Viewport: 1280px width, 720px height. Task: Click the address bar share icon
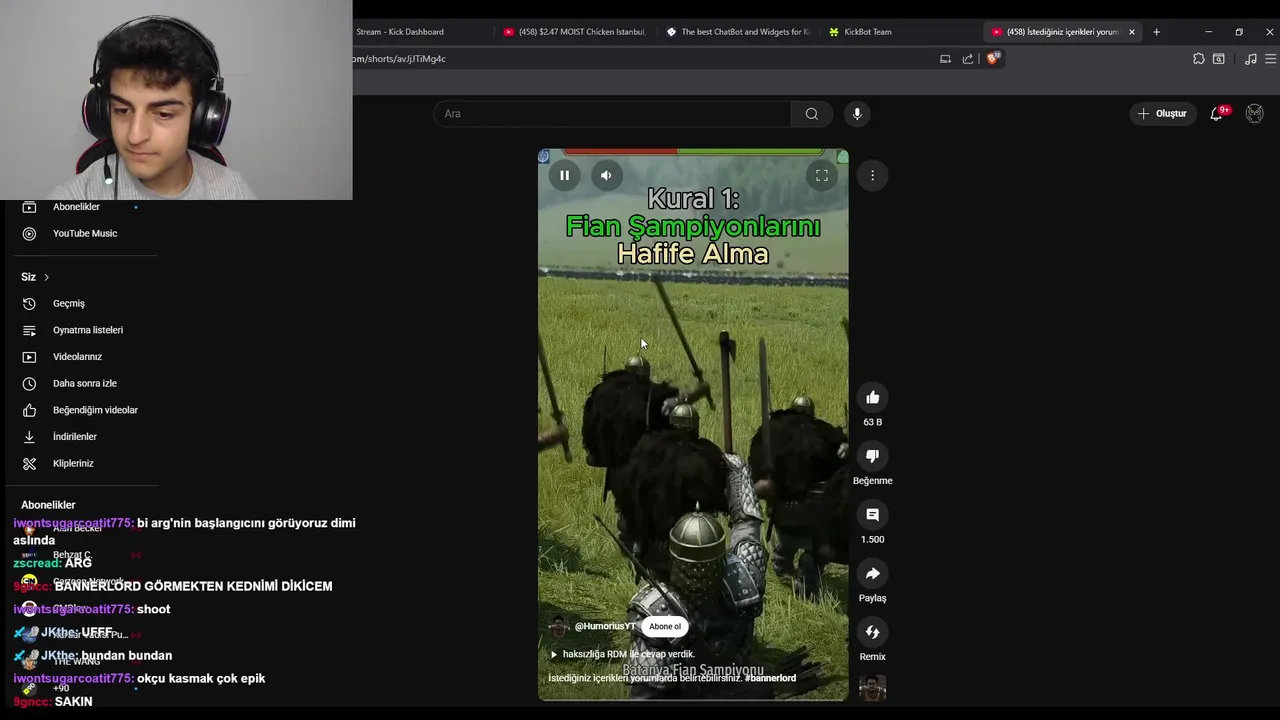click(x=968, y=59)
